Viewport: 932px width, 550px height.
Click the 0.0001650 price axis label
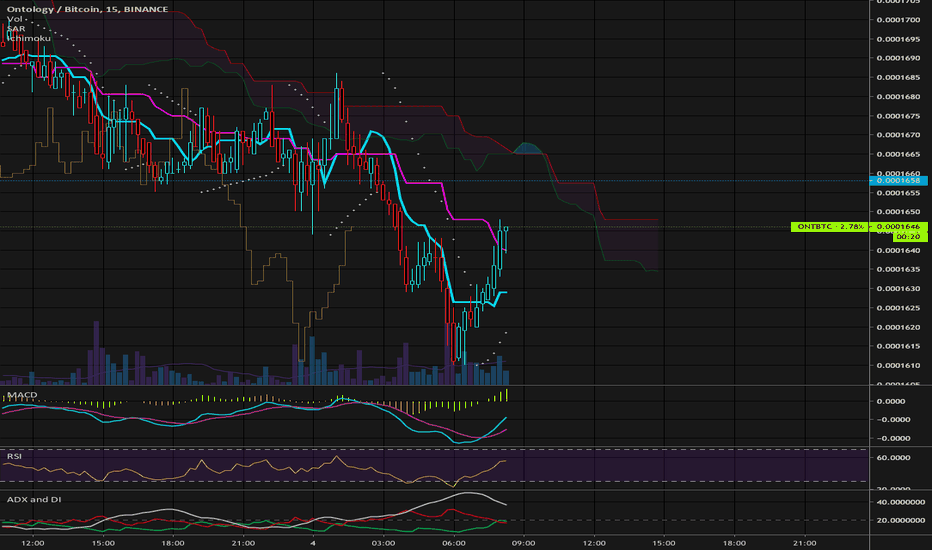[x=898, y=212]
